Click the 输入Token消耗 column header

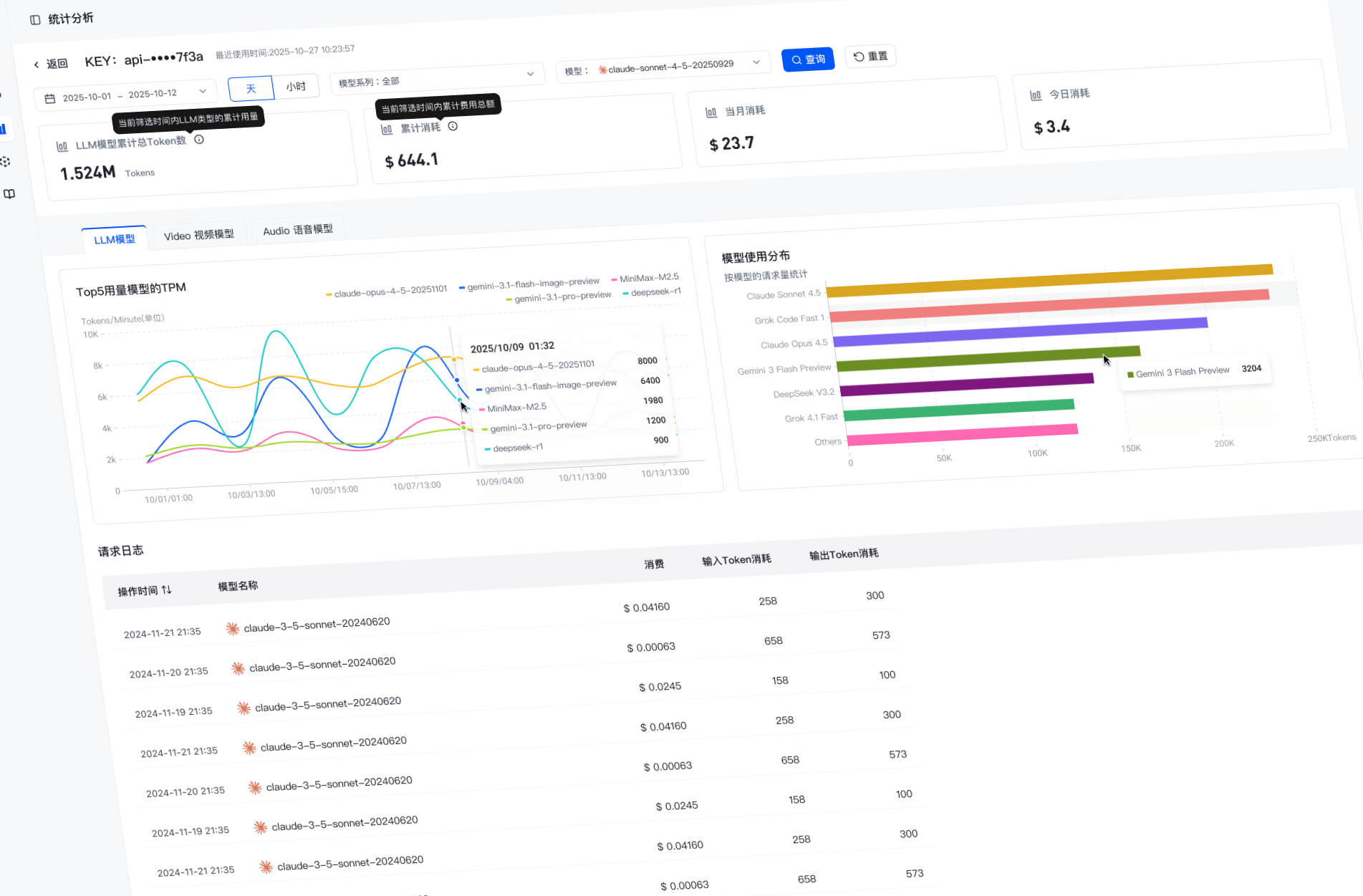click(736, 559)
